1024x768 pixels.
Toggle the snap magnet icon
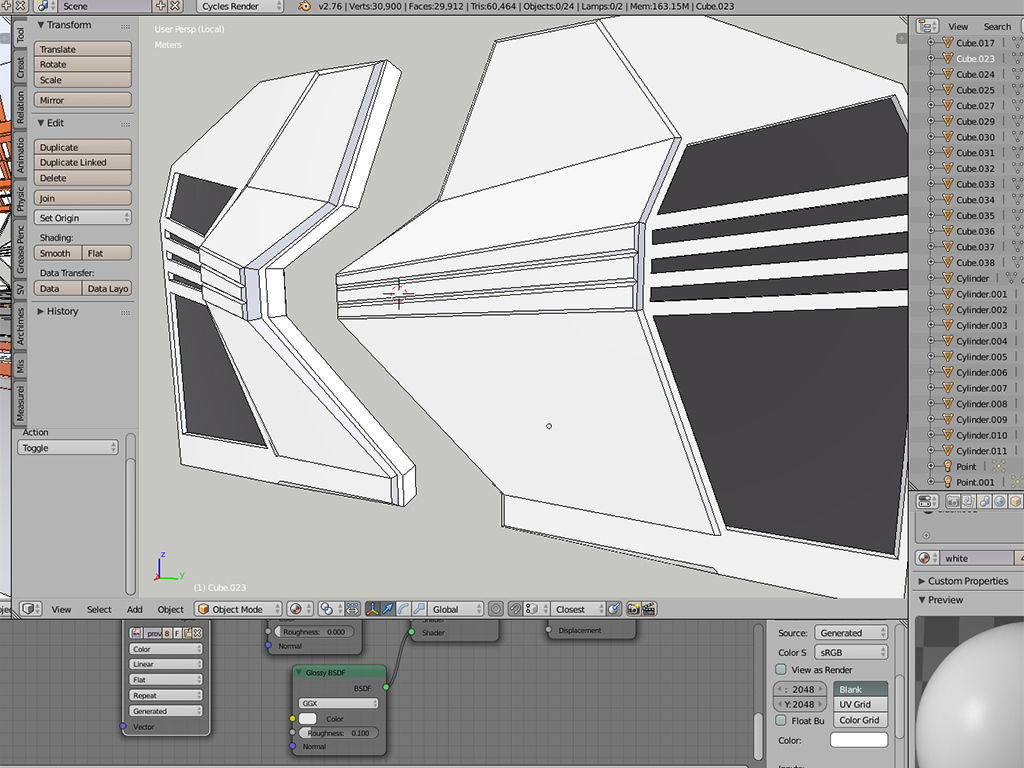pos(515,609)
